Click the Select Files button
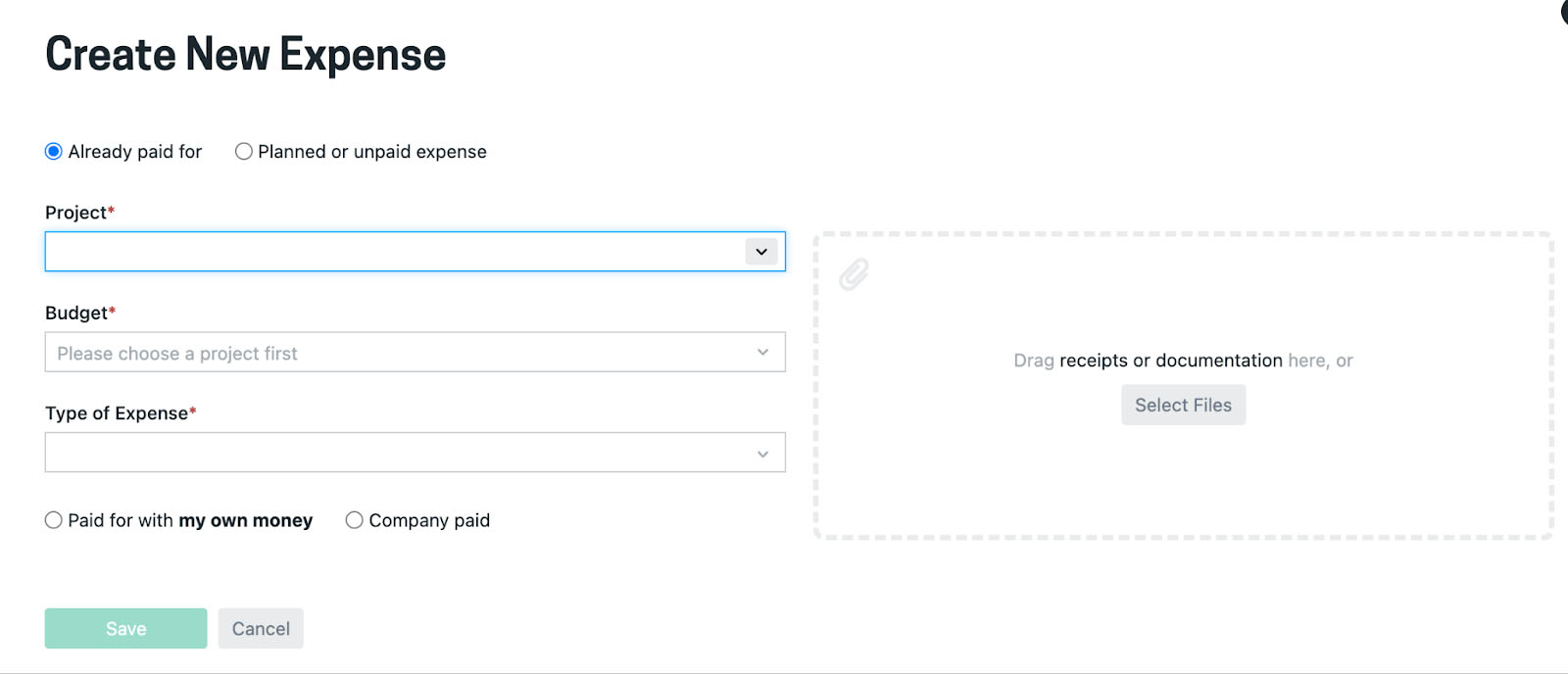Screen dimensions: 1568x674 tap(1183, 405)
